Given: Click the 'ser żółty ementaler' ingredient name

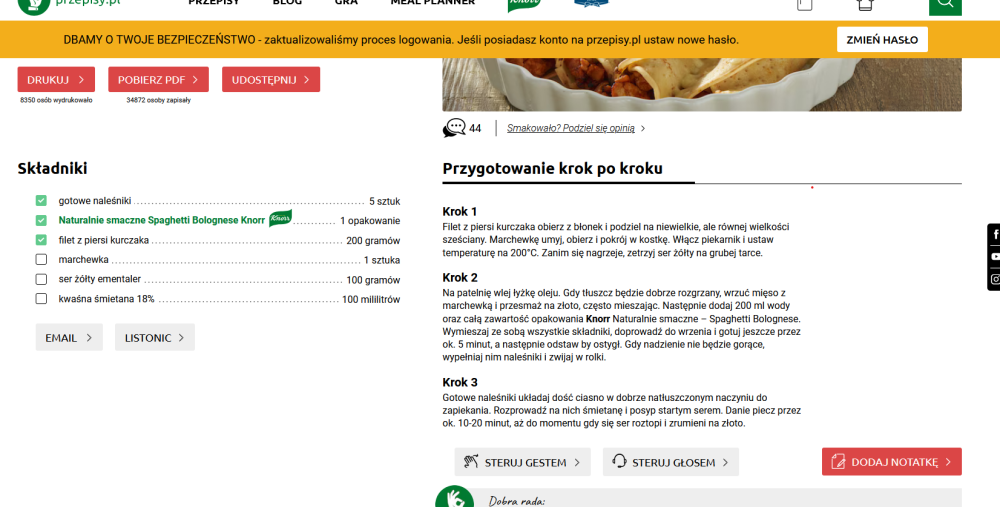Looking at the screenshot, I should click(99, 279).
